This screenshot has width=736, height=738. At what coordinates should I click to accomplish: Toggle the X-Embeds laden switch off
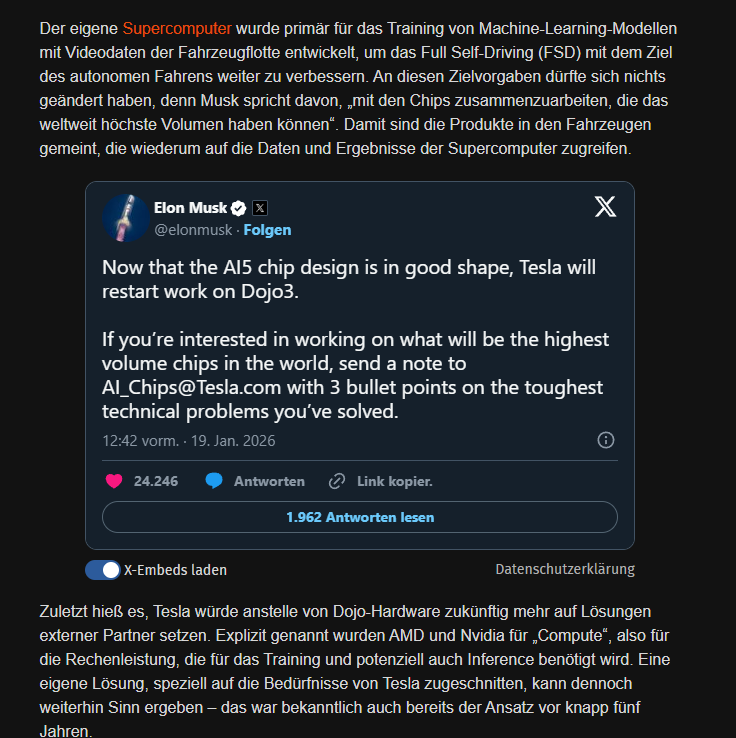tap(103, 570)
